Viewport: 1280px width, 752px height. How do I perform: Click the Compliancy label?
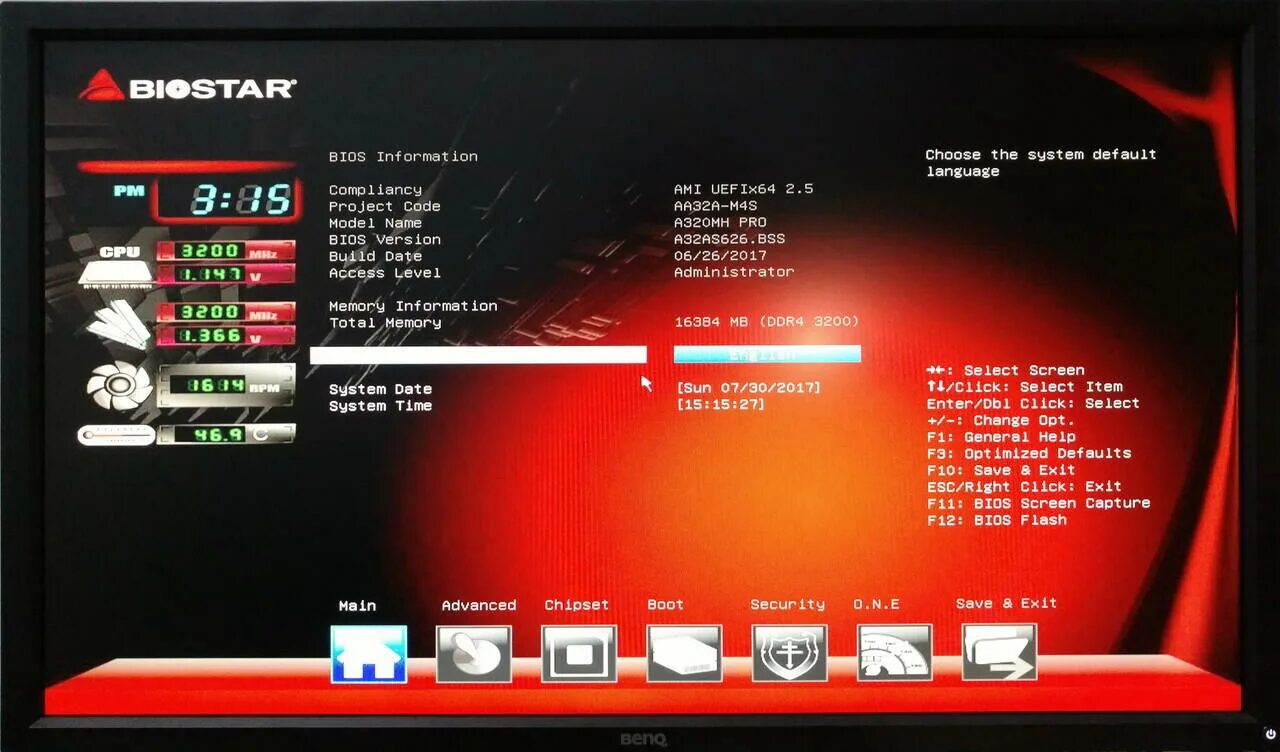(375, 190)
